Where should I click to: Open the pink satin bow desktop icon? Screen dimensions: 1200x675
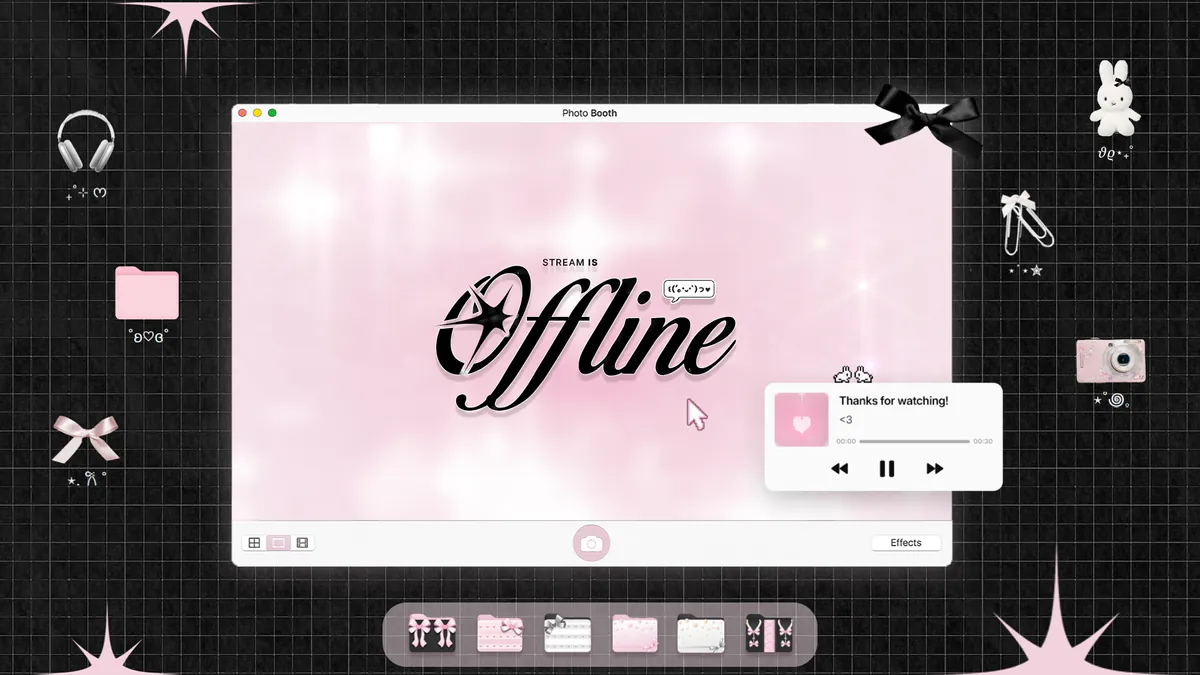pos(85,439)
